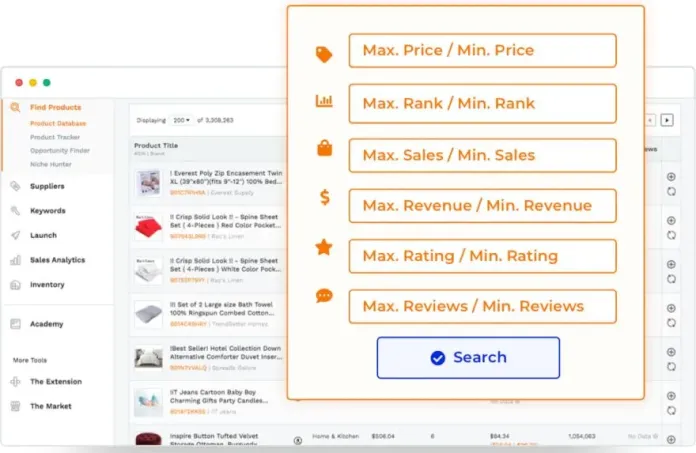Image resolution: width=696 pixels, height=453 pixels.
Task: Click Max. Rating / Min. Rating field
Action: (x=482, y=256)
